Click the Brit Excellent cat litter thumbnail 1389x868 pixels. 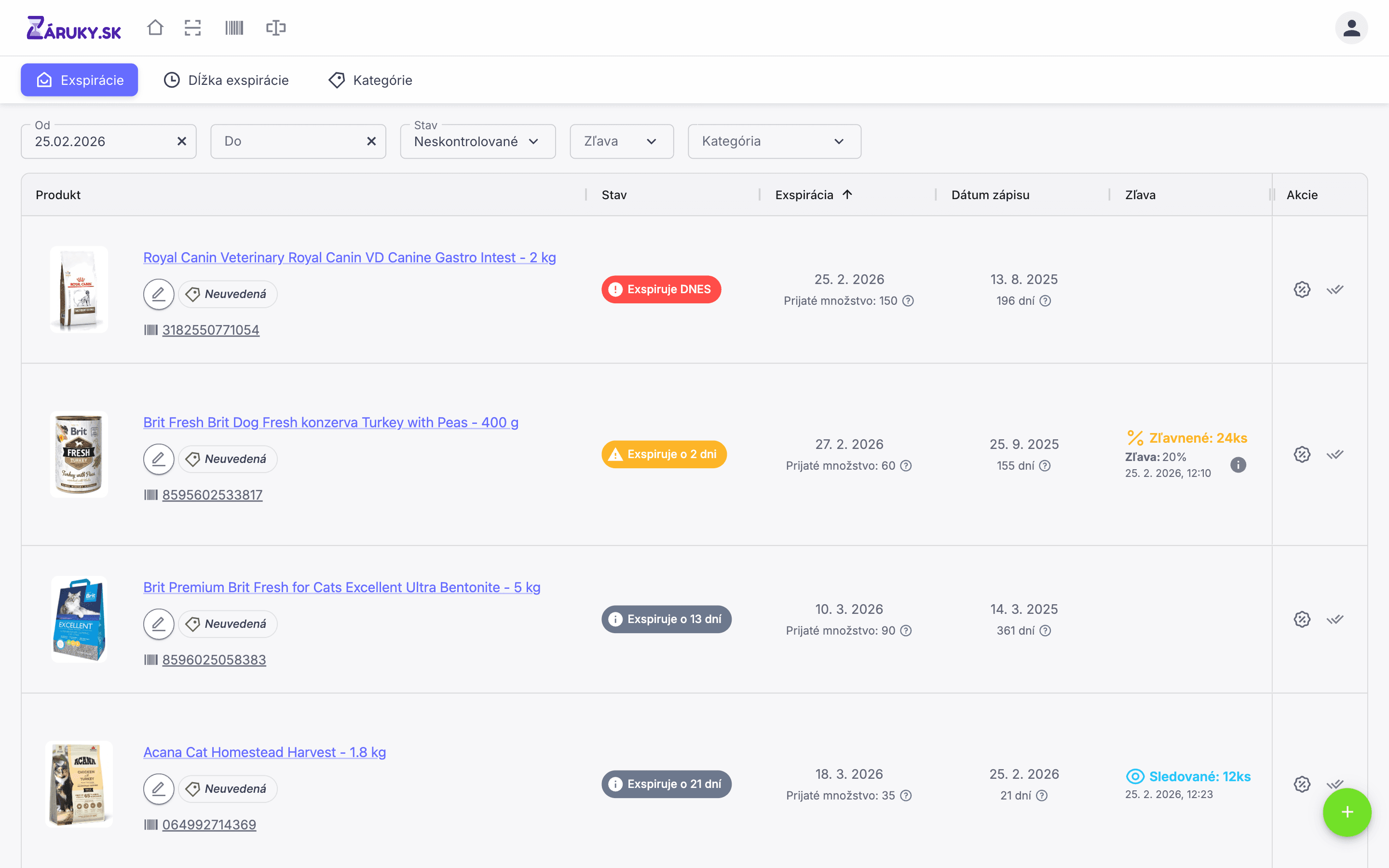click(x=79, y=619)
